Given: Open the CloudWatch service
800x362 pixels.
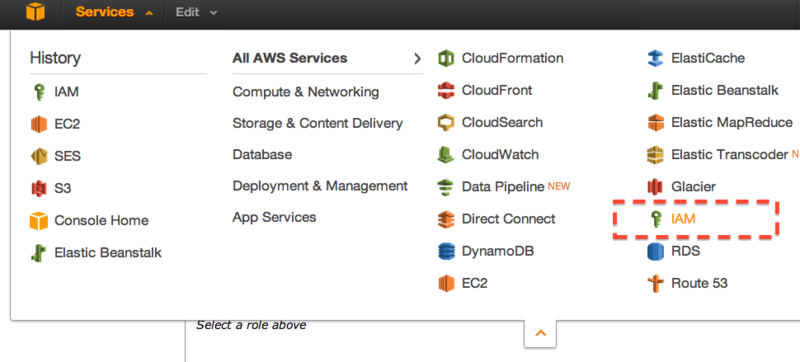Looking at the screenshot, I should click(500, 154).
